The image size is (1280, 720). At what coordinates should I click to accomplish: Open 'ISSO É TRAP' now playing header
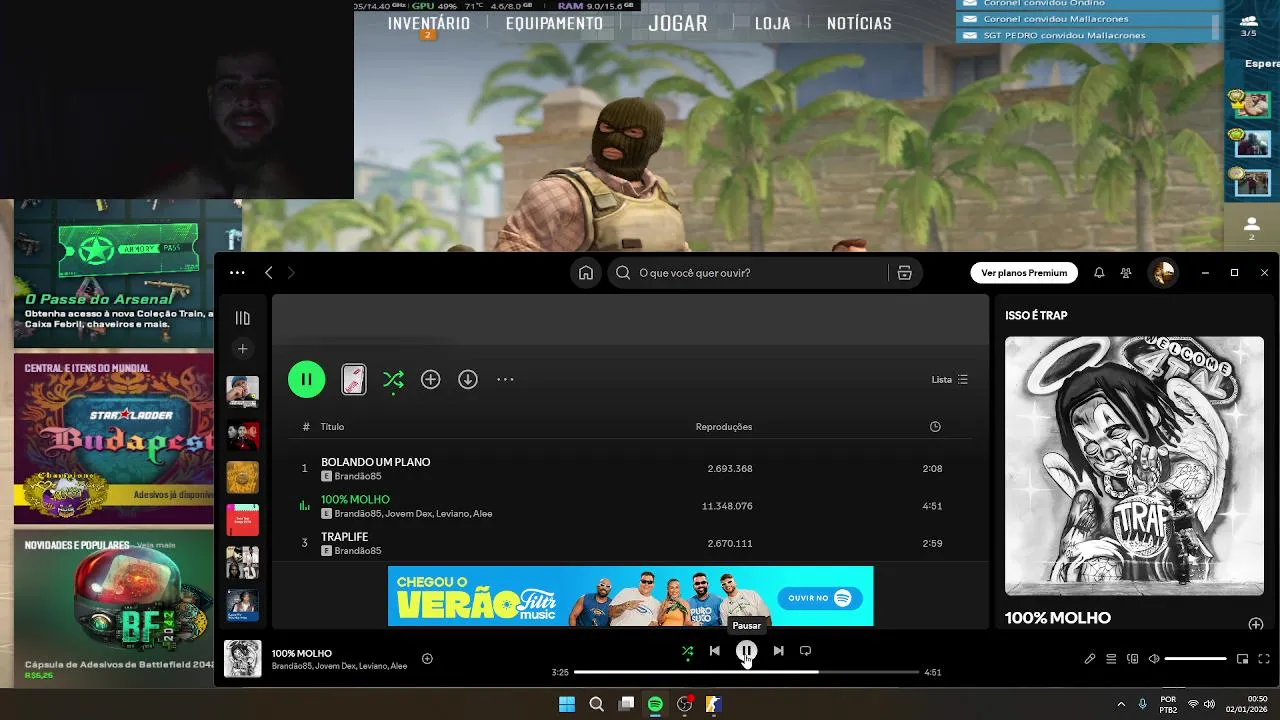(1036, 315)
